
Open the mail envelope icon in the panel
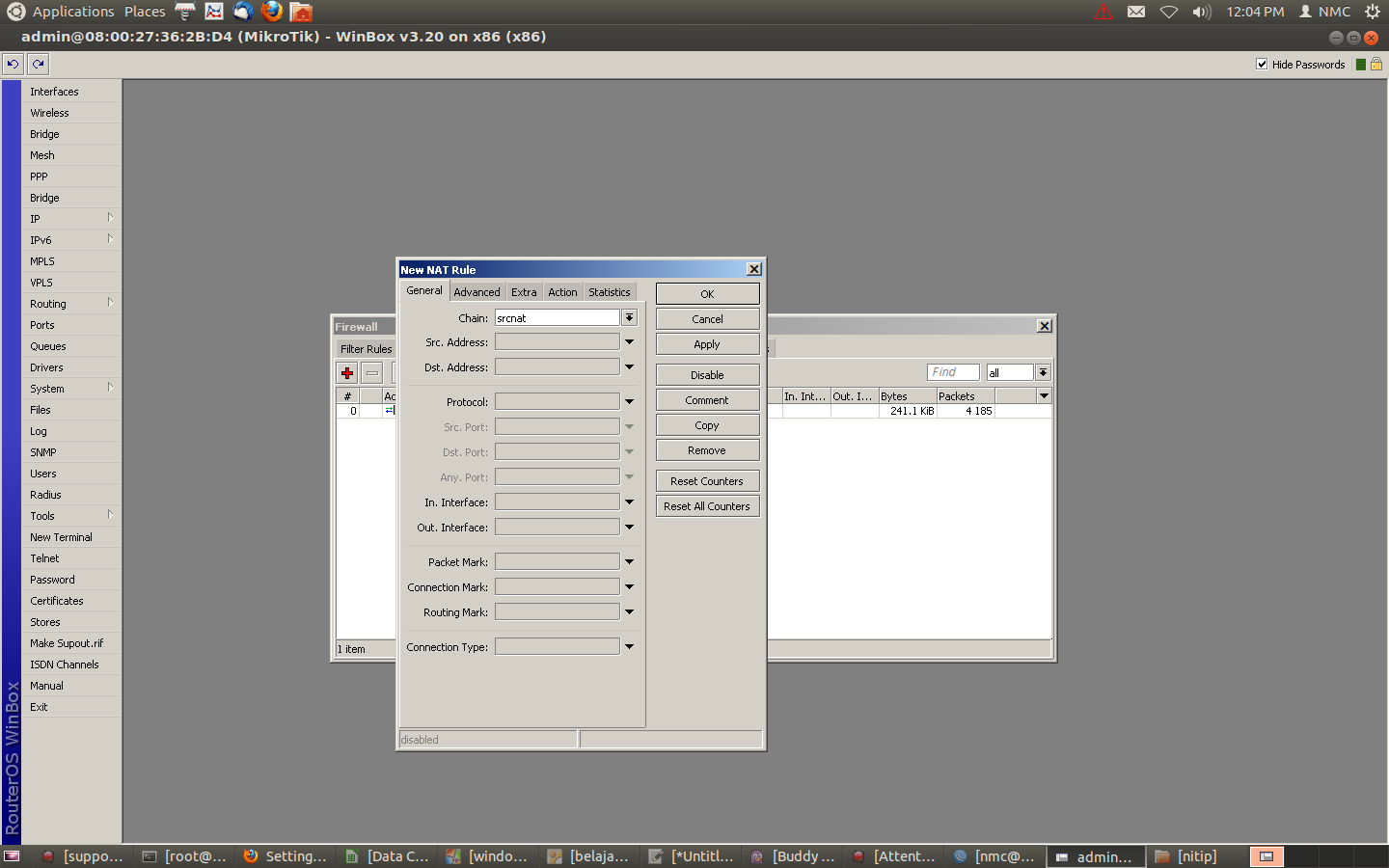click(x=1136, y=12)
